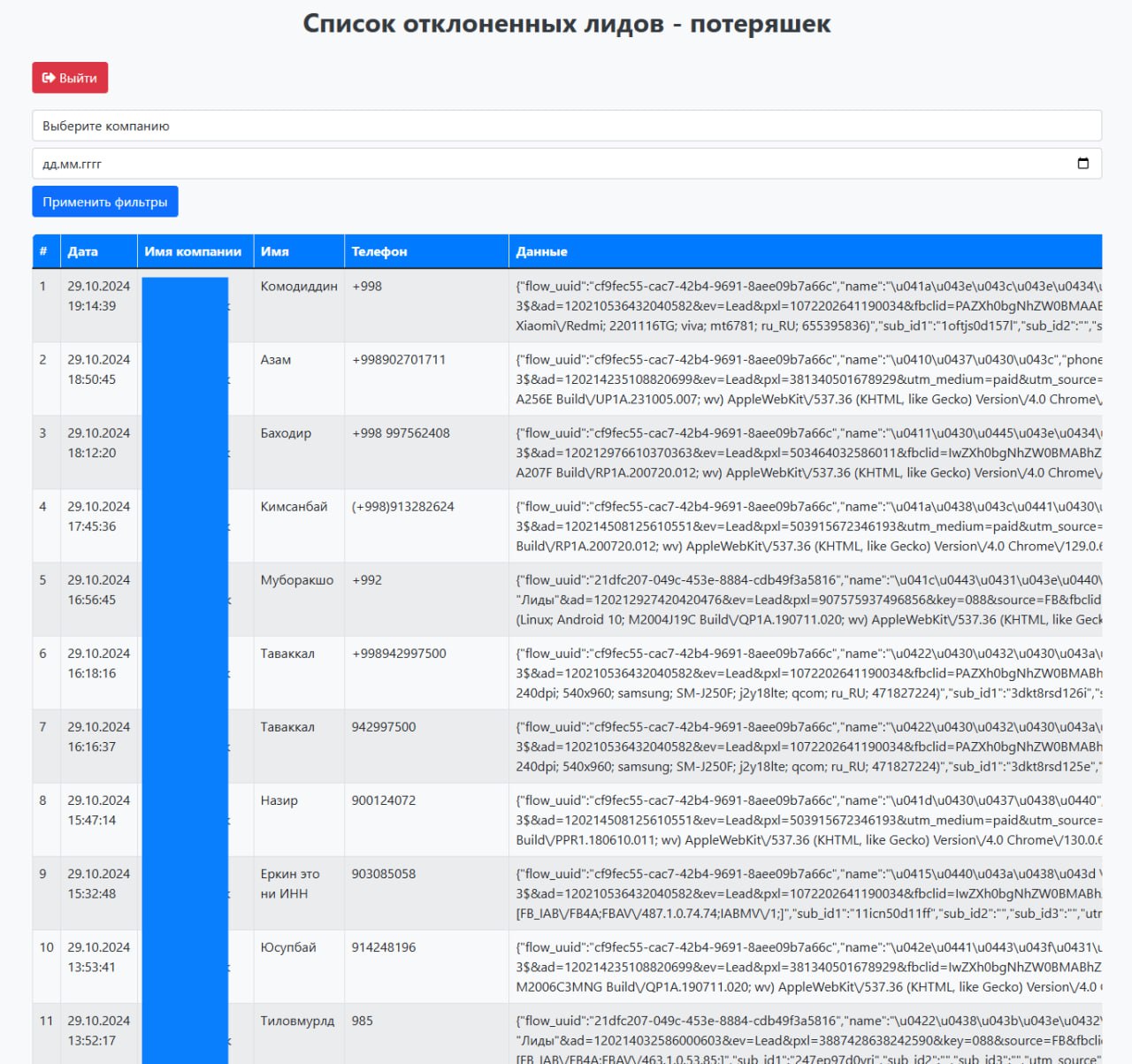
Task: Click phone +992 in row 5
Action: point(367,579)
